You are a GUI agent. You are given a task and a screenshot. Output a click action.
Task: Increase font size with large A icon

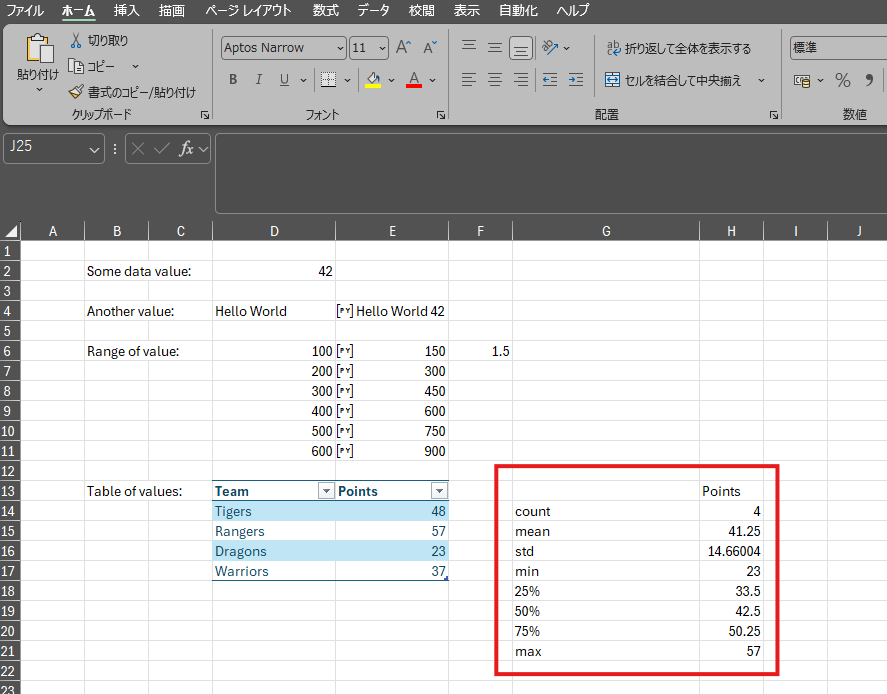403,48
